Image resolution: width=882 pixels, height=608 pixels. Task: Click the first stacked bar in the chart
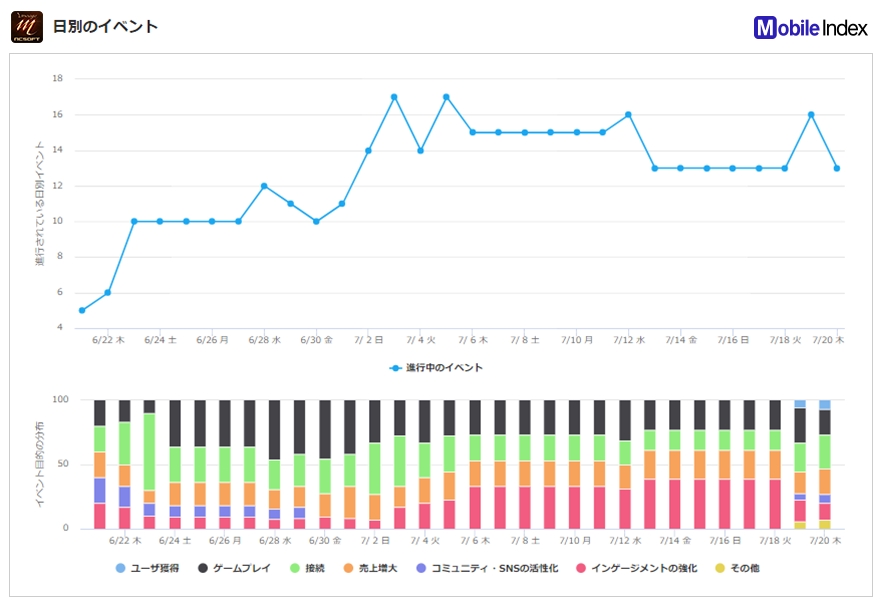point(100,464)
